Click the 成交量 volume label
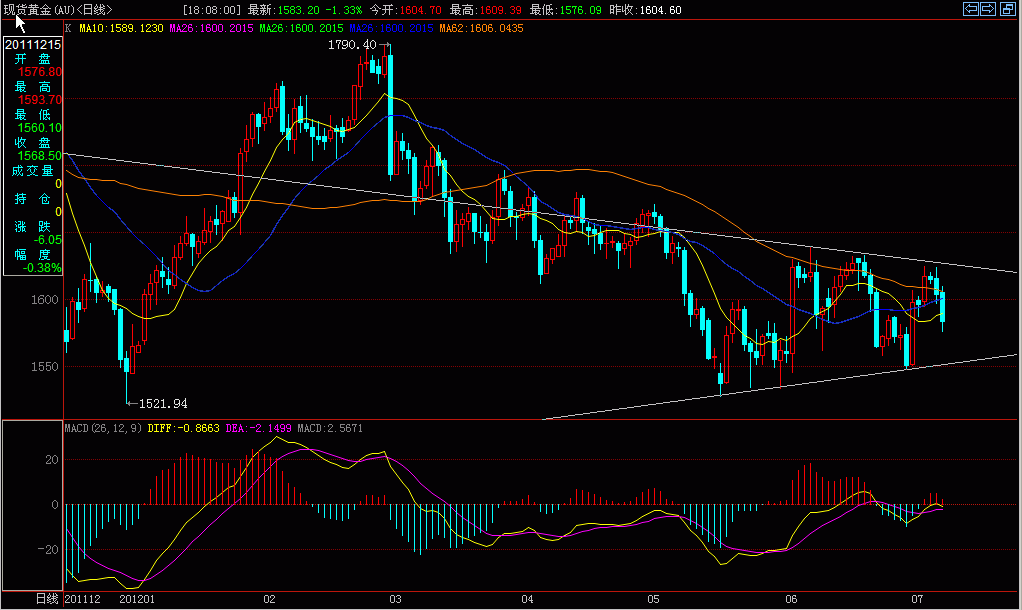1022x610 pixels. pyautogui.click(x=33, y=171)
